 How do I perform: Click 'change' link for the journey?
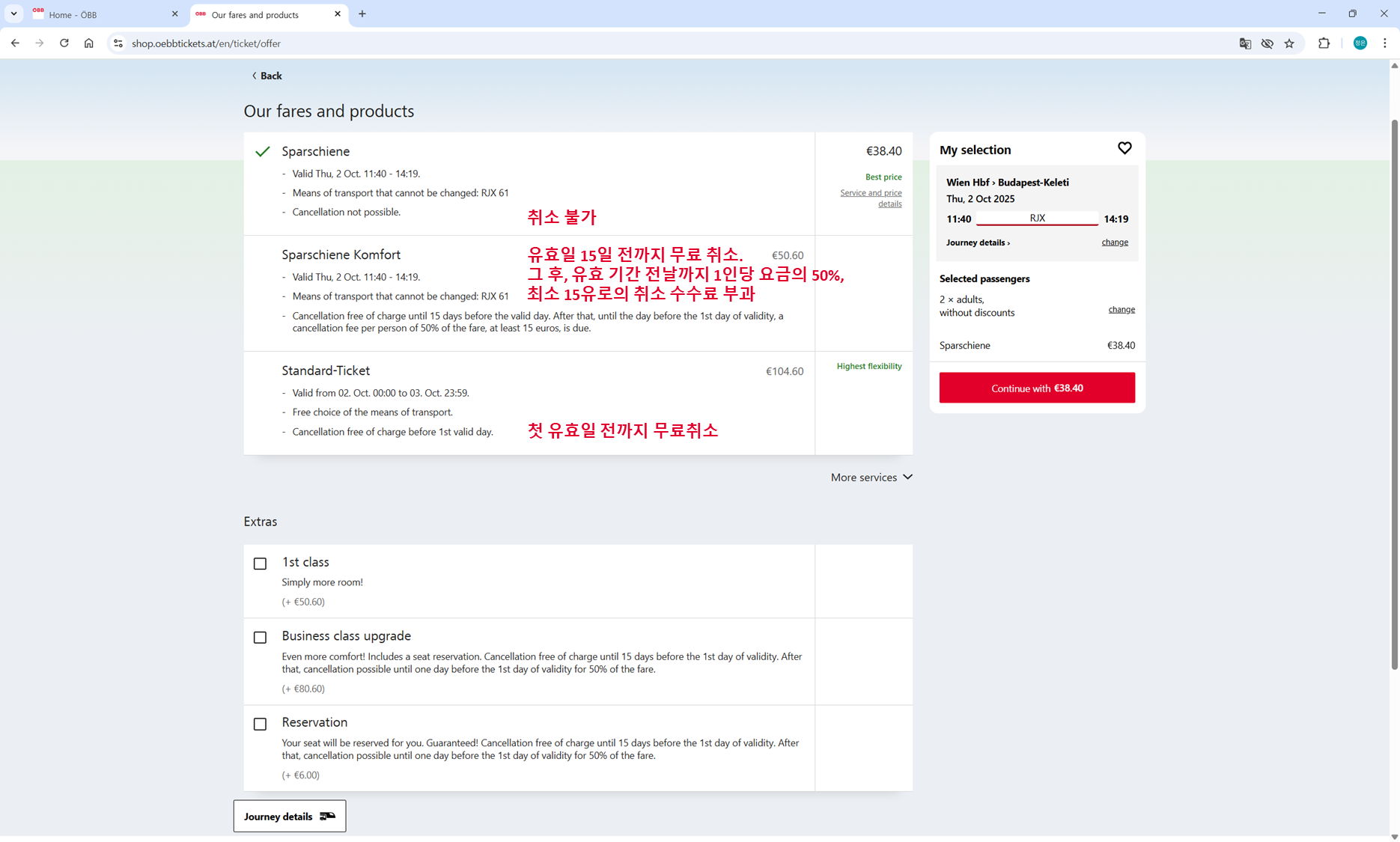click(1115, 242)
